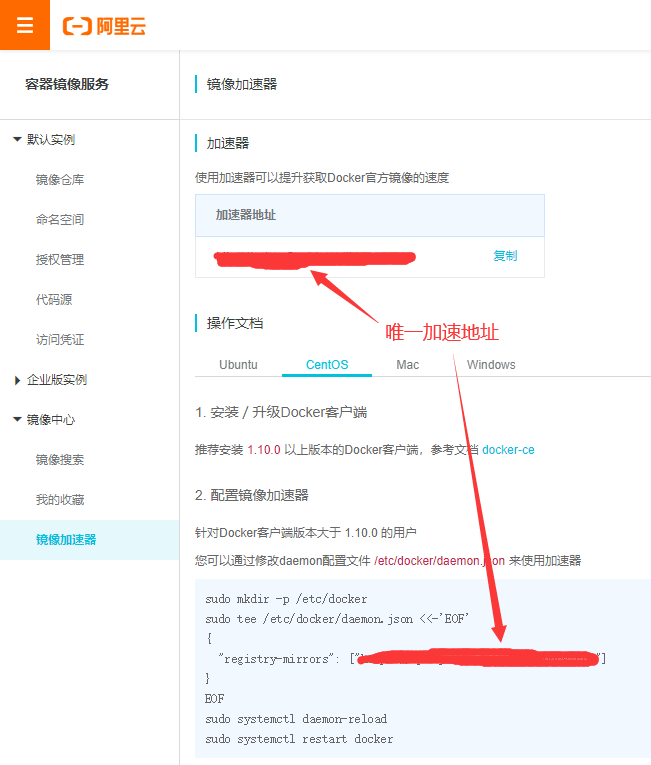Screen dimensions: 651x765
Task: Switch to the Mac tab
Action: tap(407, 364)
